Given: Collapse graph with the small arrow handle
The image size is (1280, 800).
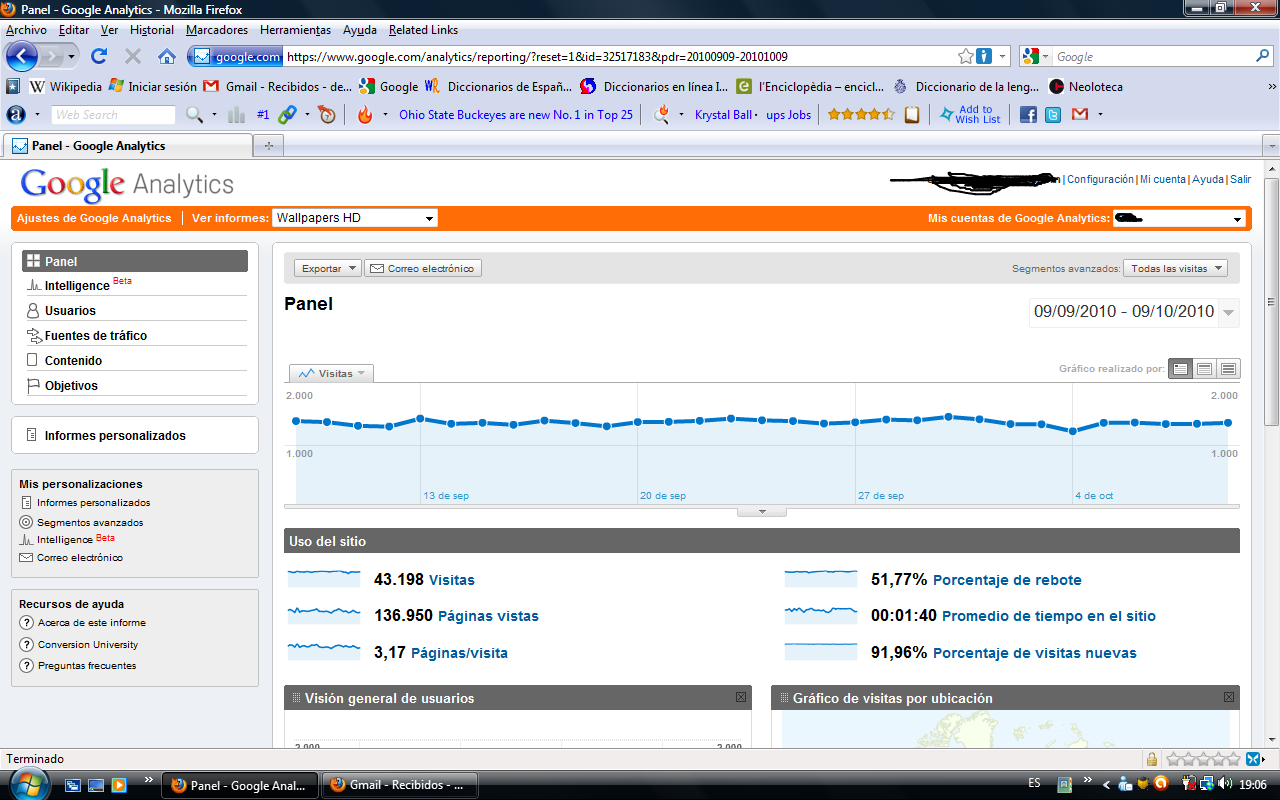Looking at the screenshot, I should click(x=762, y=511).
